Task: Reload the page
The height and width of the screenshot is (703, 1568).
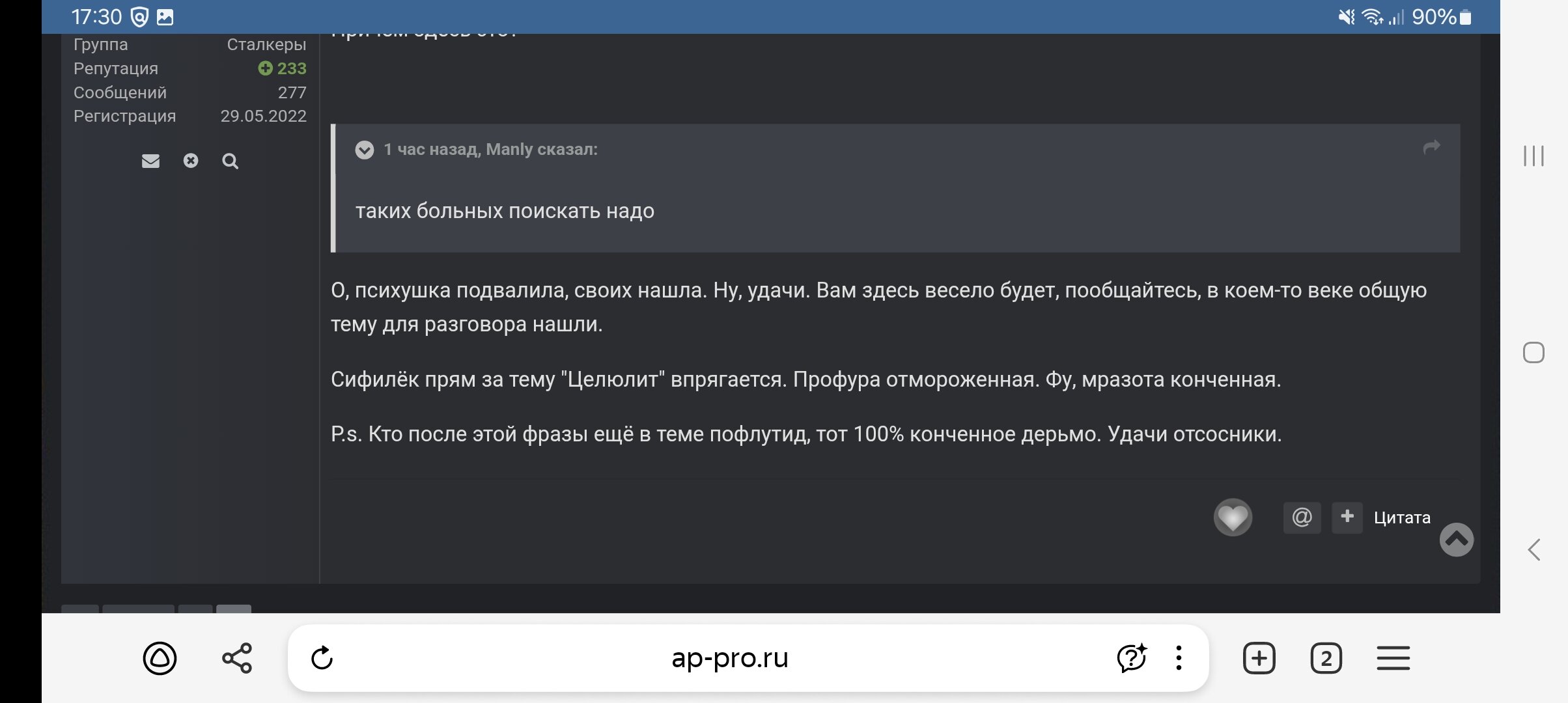Action: click(x=322, y=658)
